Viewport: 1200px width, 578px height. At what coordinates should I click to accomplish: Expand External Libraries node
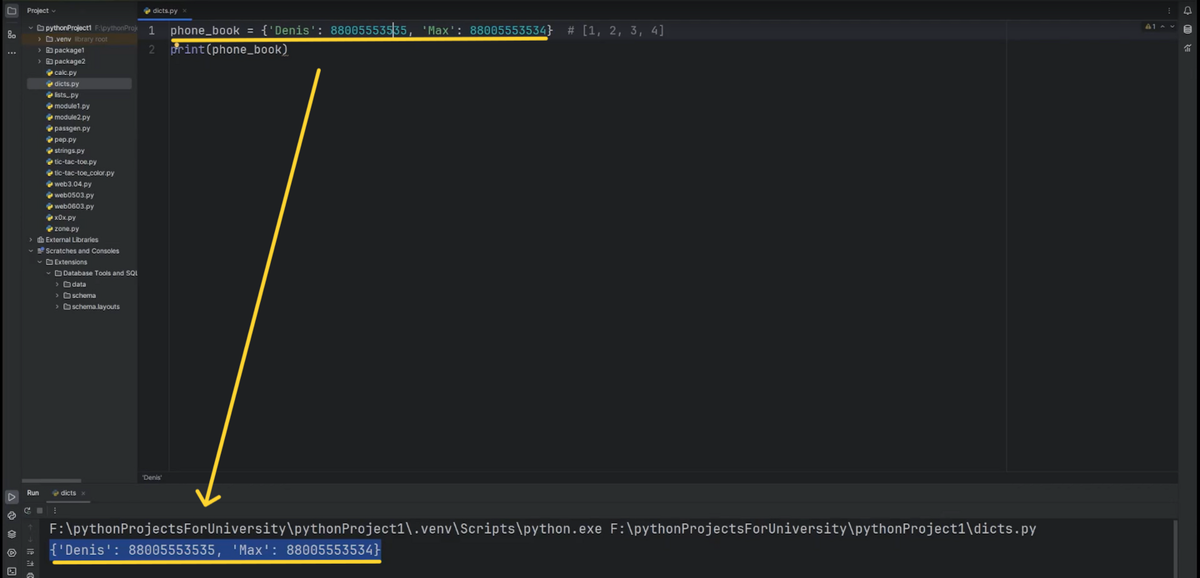31,240
